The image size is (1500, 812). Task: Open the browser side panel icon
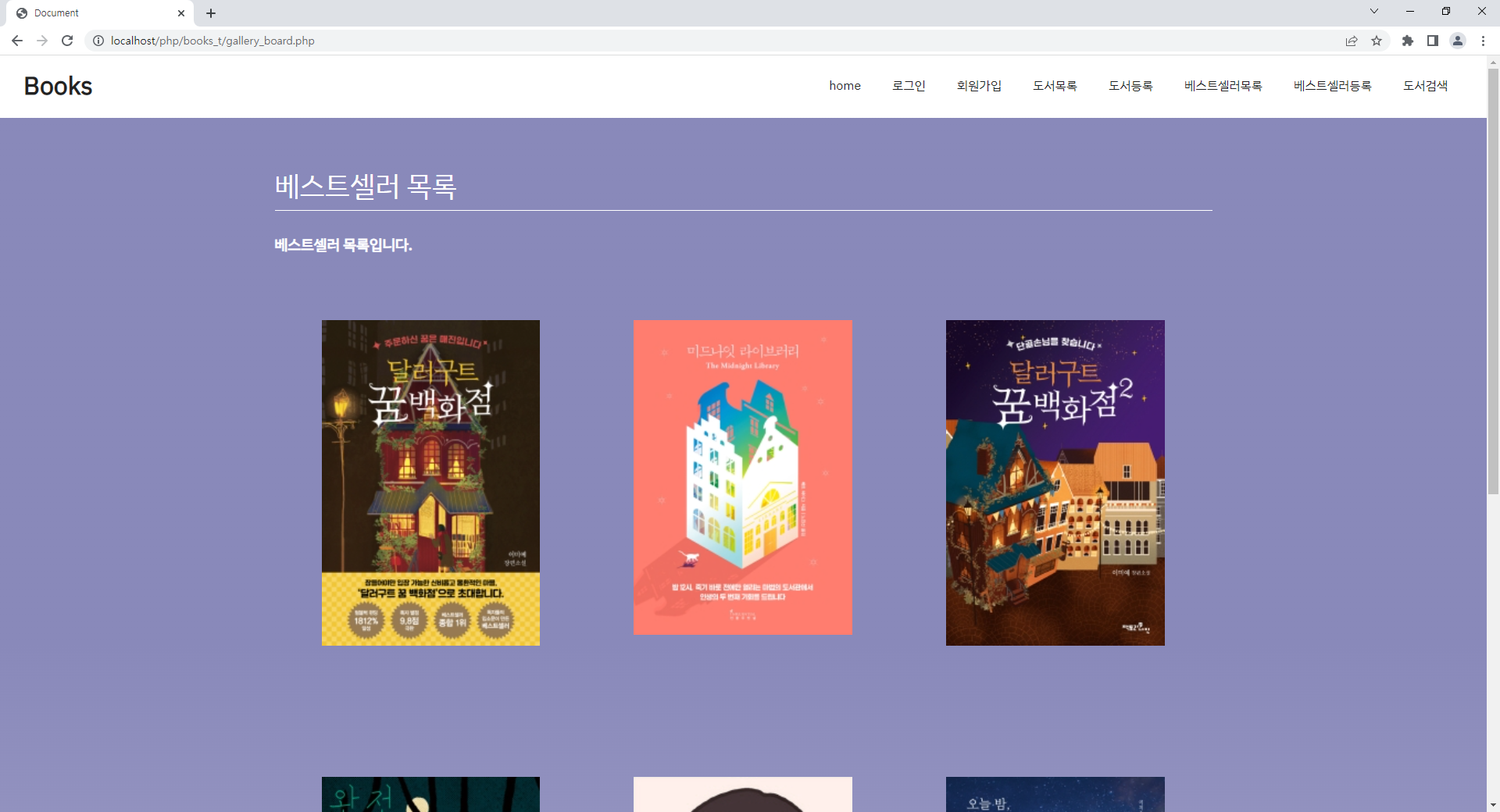point(1433,41)
